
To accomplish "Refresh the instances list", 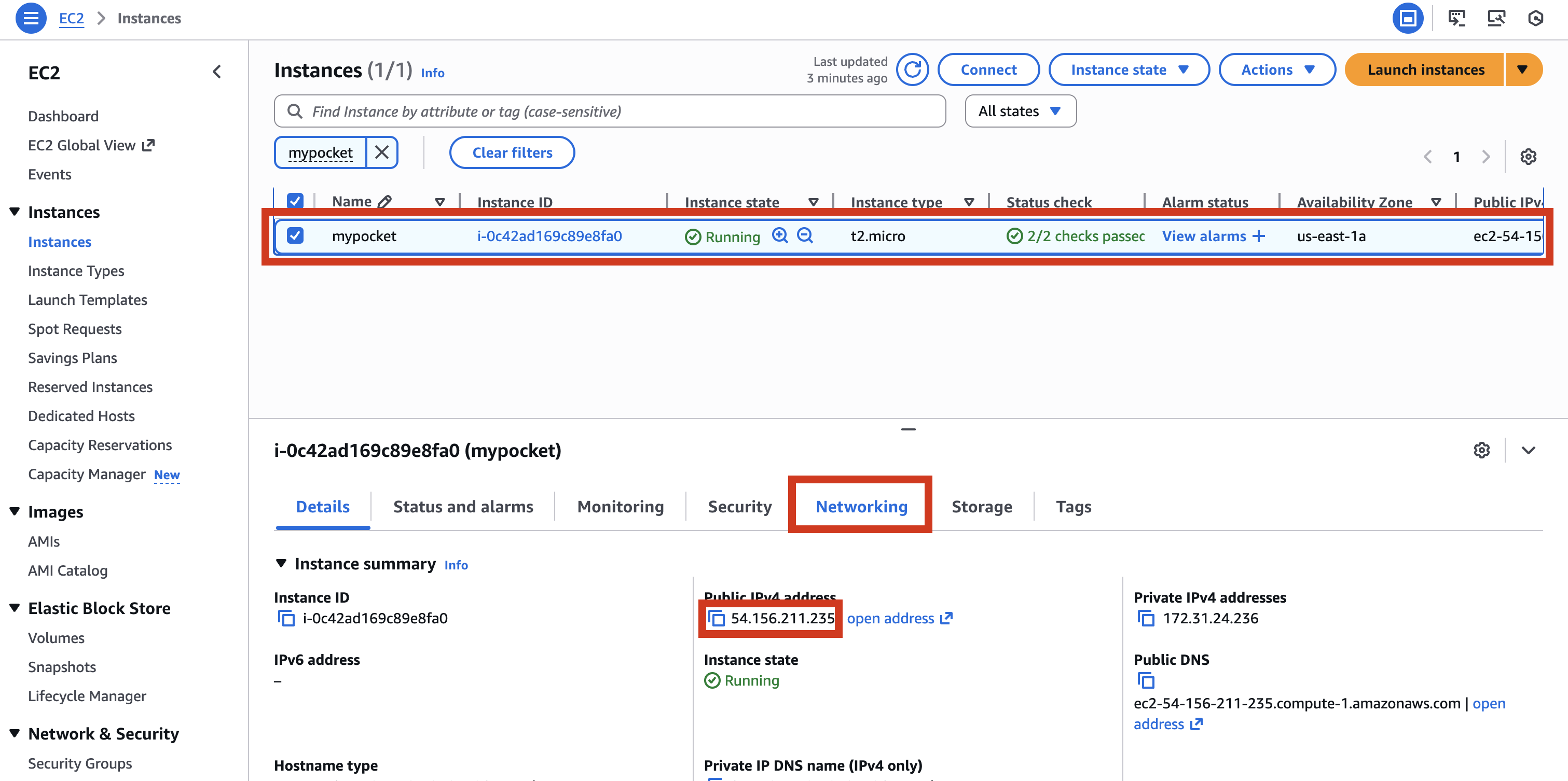I will click(913, 69).
